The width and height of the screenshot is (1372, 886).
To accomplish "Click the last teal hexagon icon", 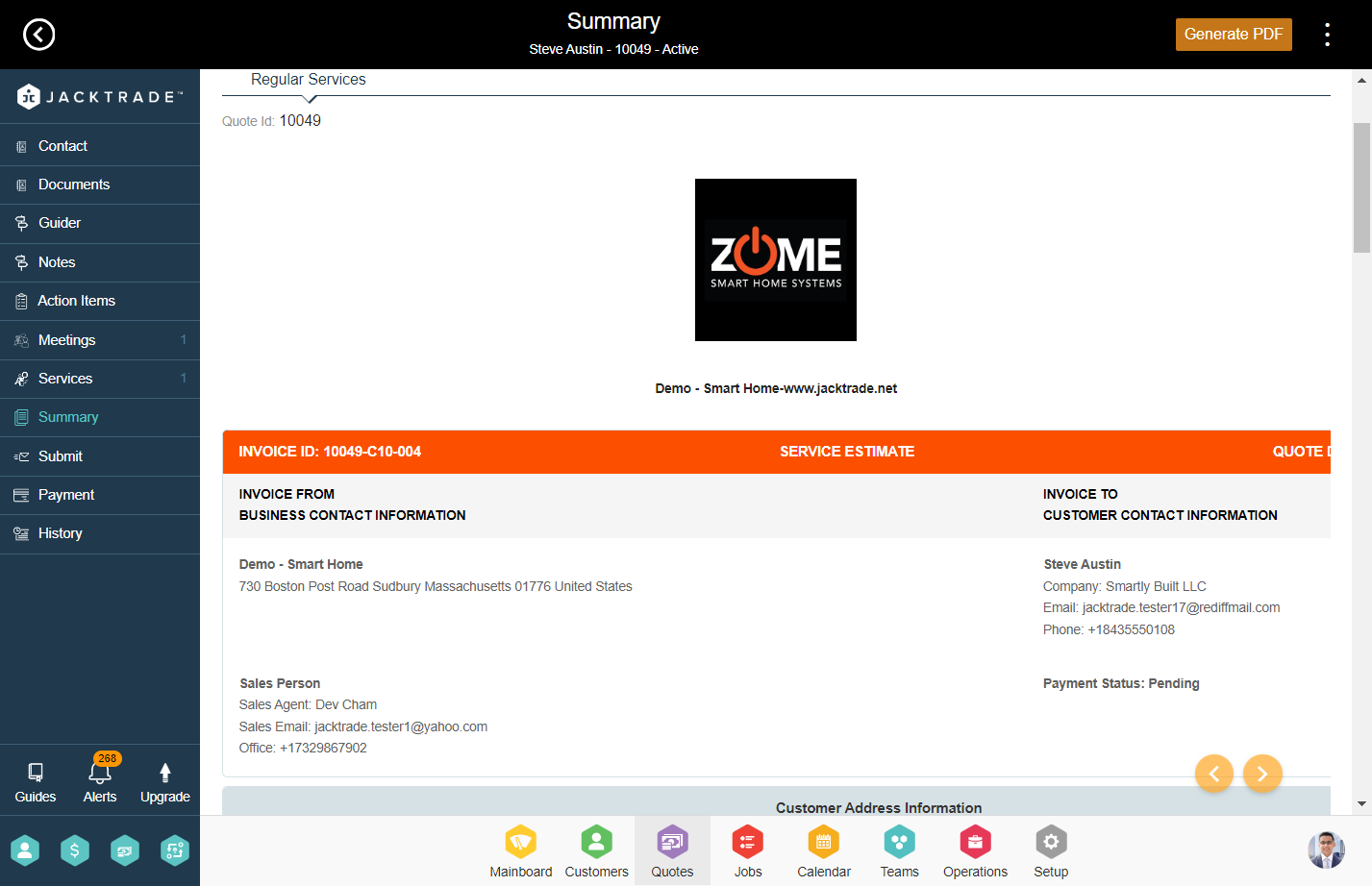I will tap(175, 850).
